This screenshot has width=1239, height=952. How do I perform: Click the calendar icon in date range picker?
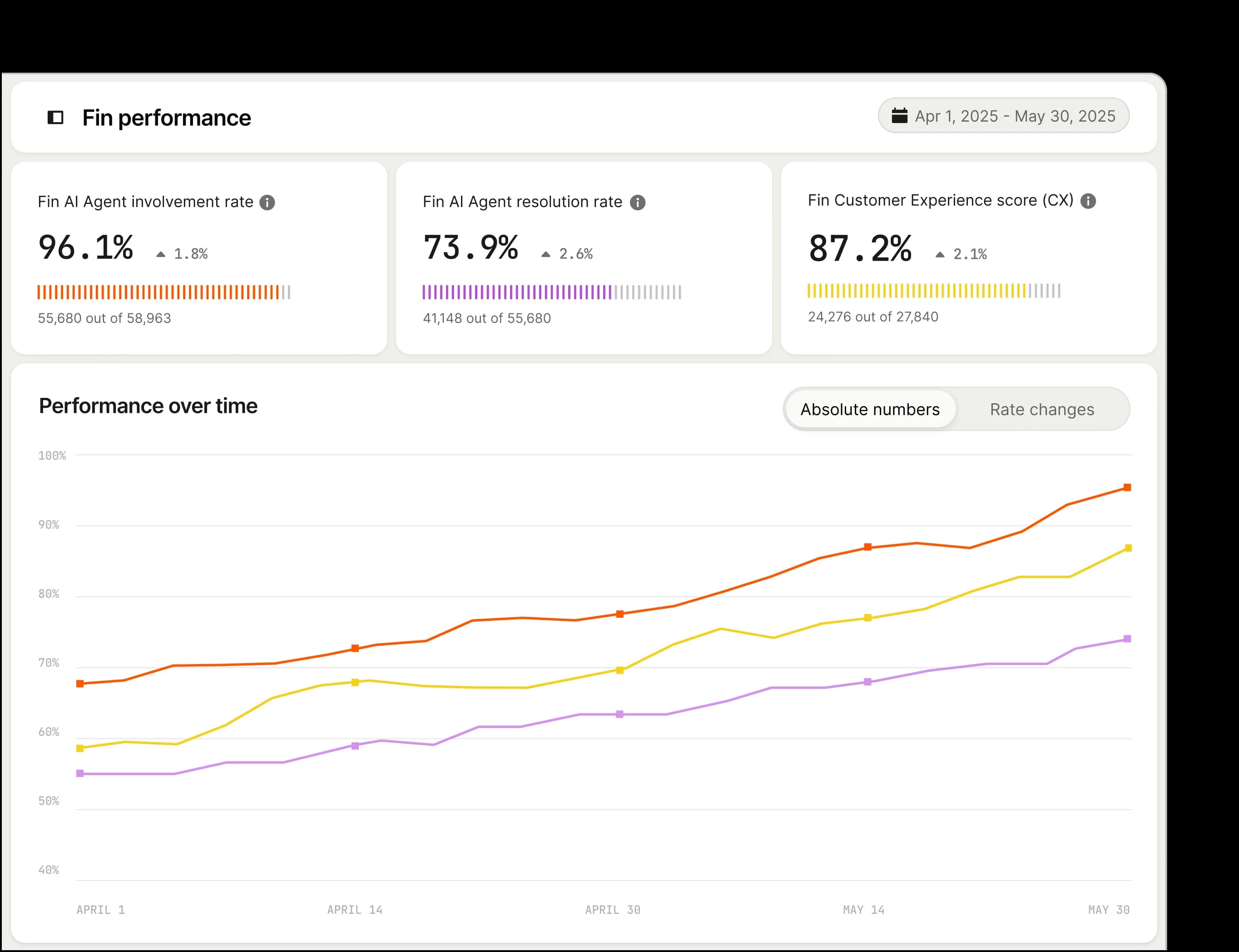[x=900, y=116]
